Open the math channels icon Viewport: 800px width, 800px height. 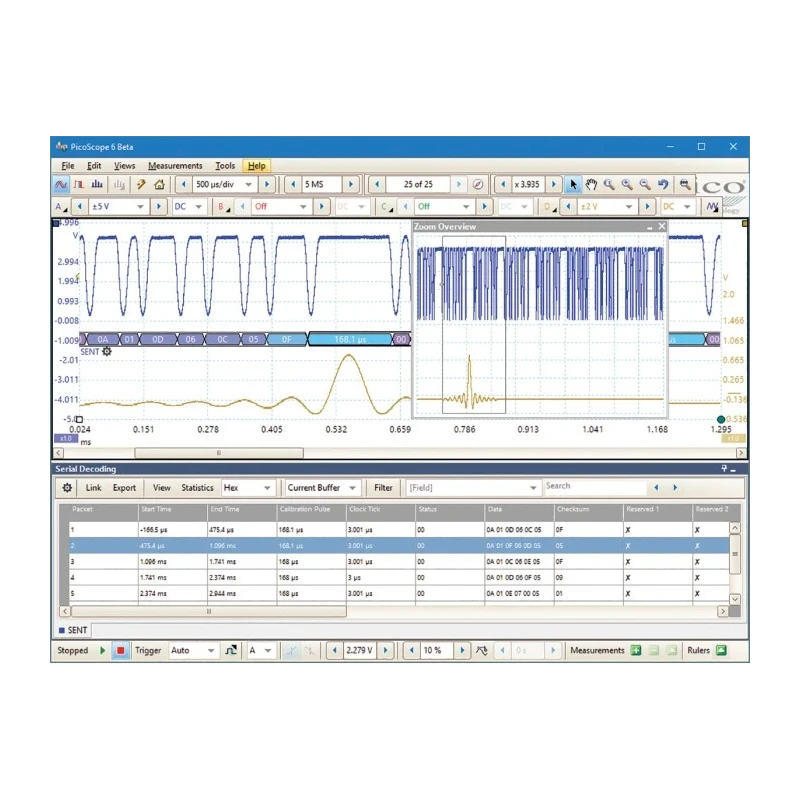712,207
